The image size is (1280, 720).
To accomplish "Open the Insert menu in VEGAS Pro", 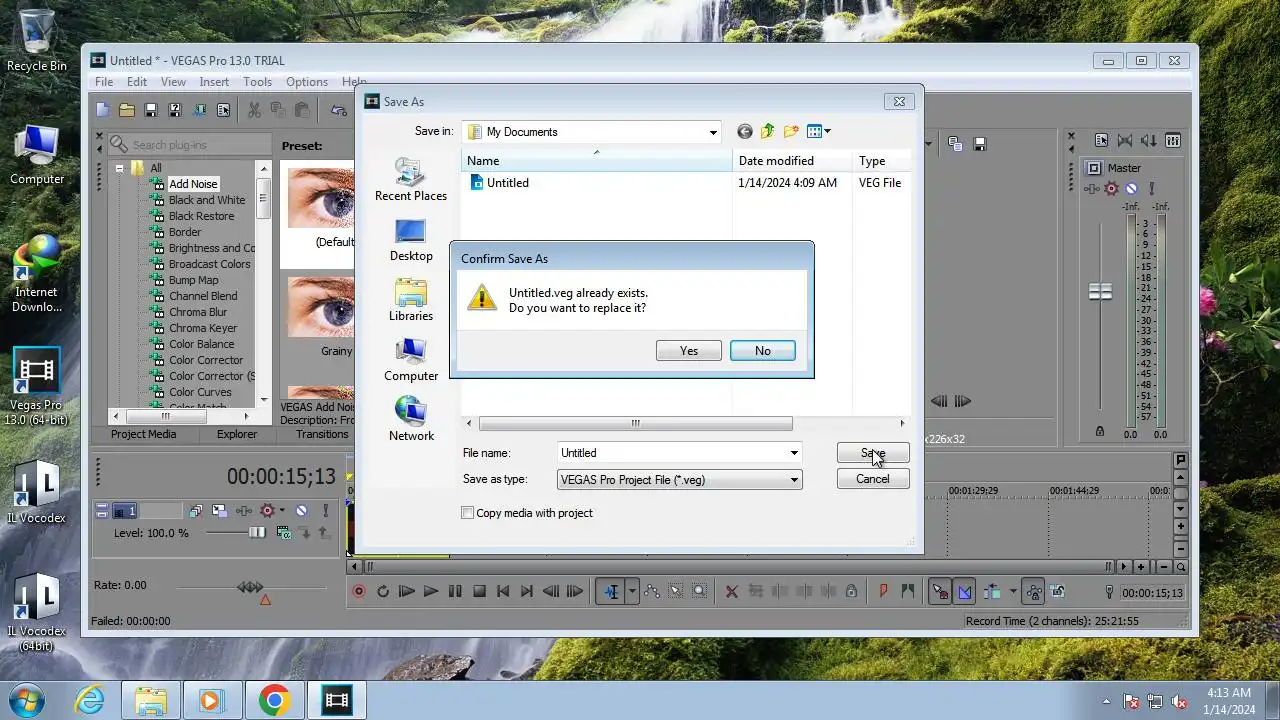I will coord(214,82).
